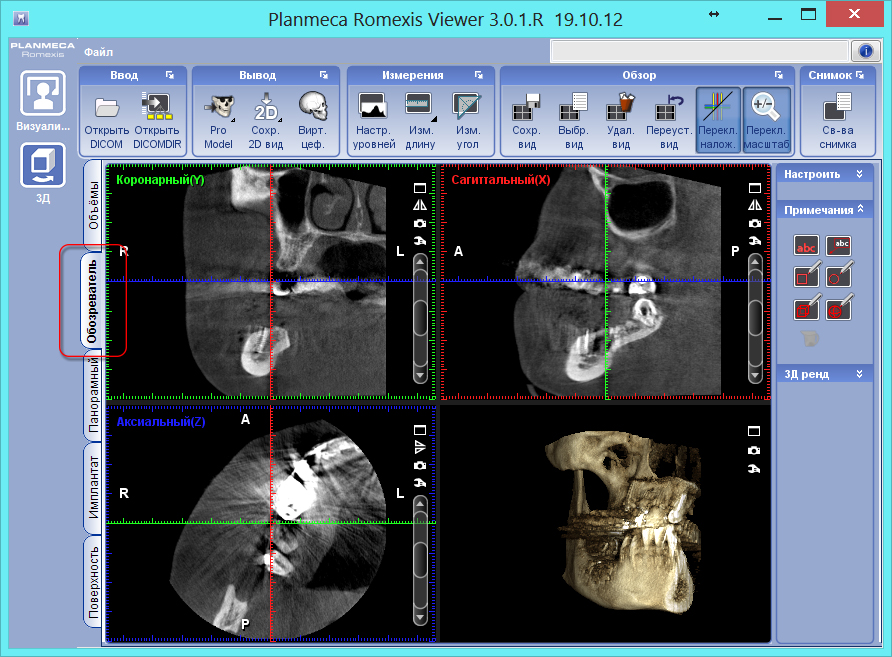Undock the Измерения toolbar group
The height and width of the screenshot is (657, 892).
[478, 75]
